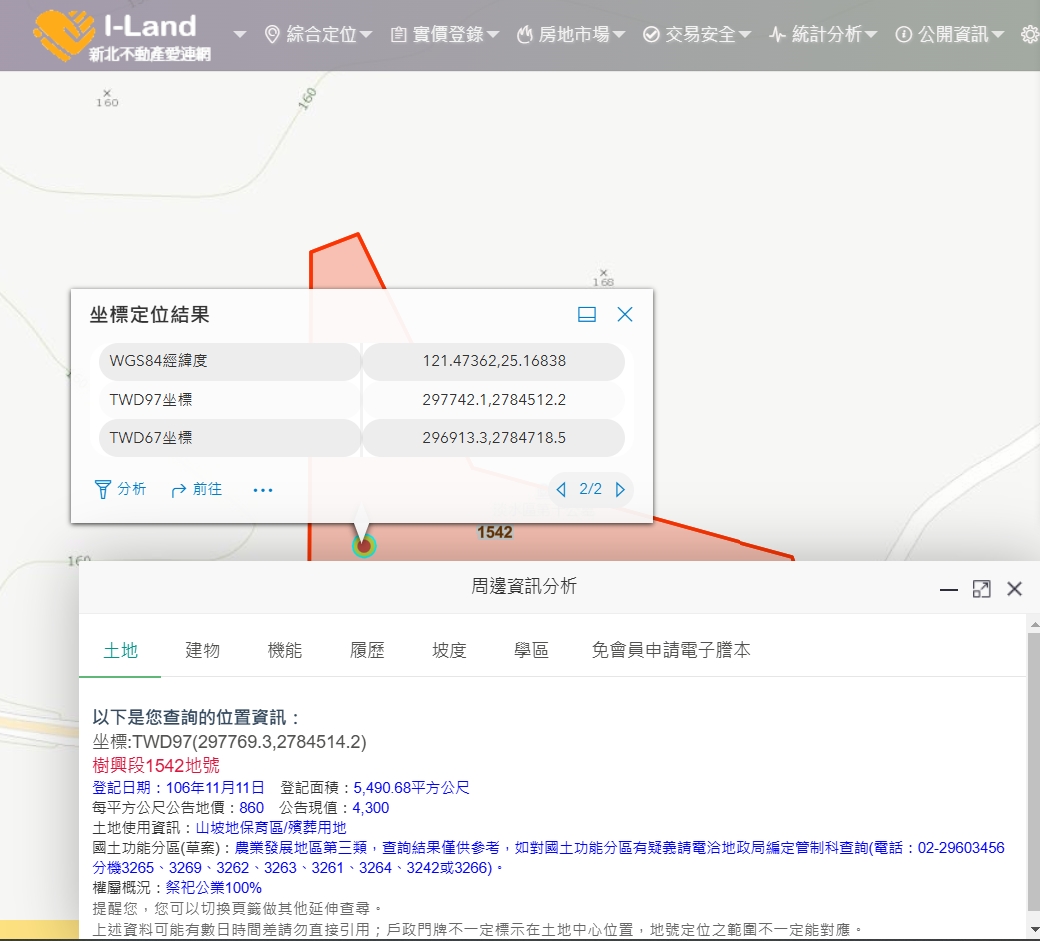This screenshot has width=1040, height=941.
Task: Select the 坡度 tab
Action: (x=449, y=650)
